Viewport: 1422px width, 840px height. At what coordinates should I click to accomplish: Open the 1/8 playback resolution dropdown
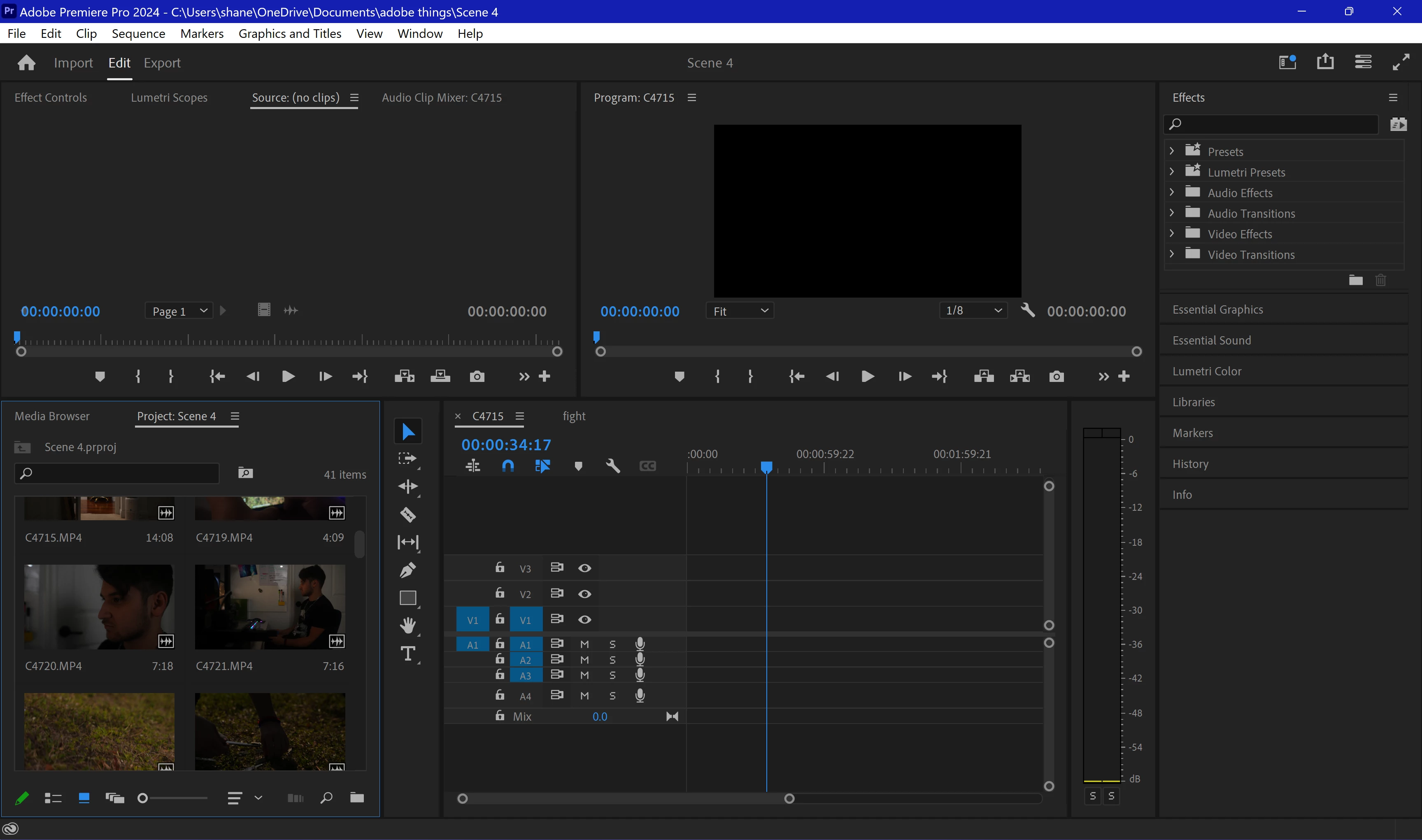click(973, 310)
